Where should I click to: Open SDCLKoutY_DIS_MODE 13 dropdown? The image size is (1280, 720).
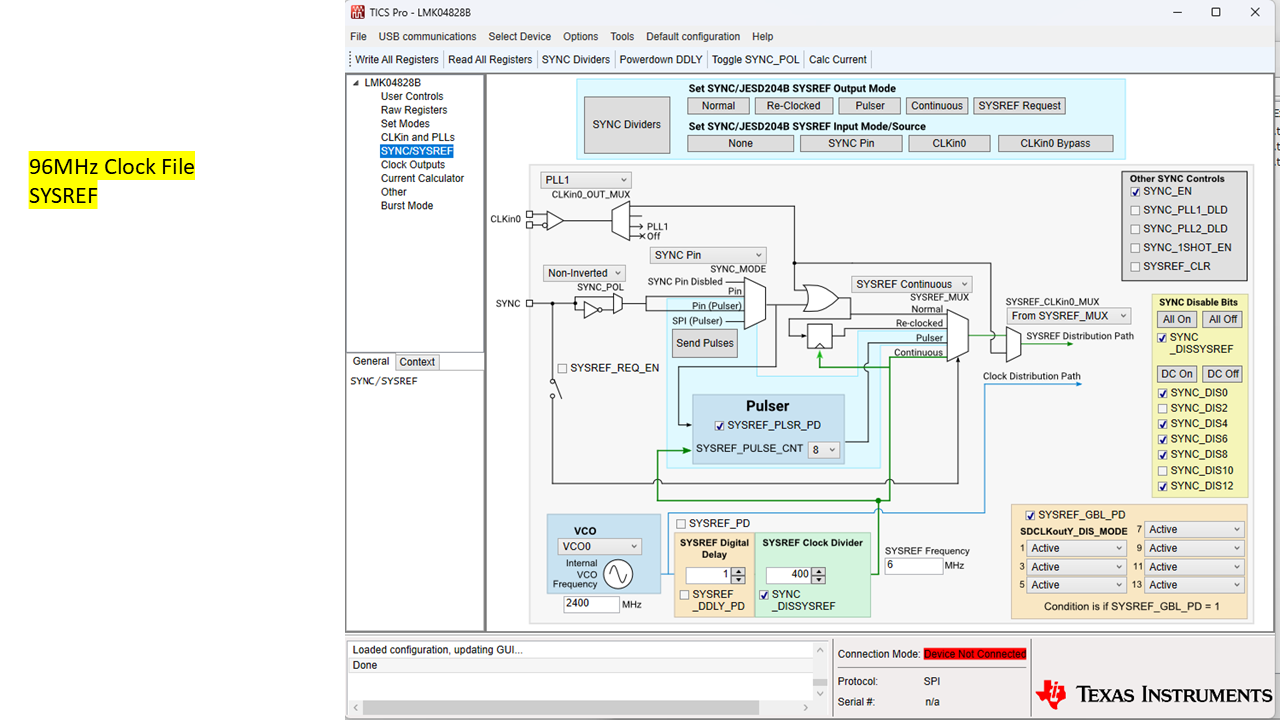(x=1194, y=585)
